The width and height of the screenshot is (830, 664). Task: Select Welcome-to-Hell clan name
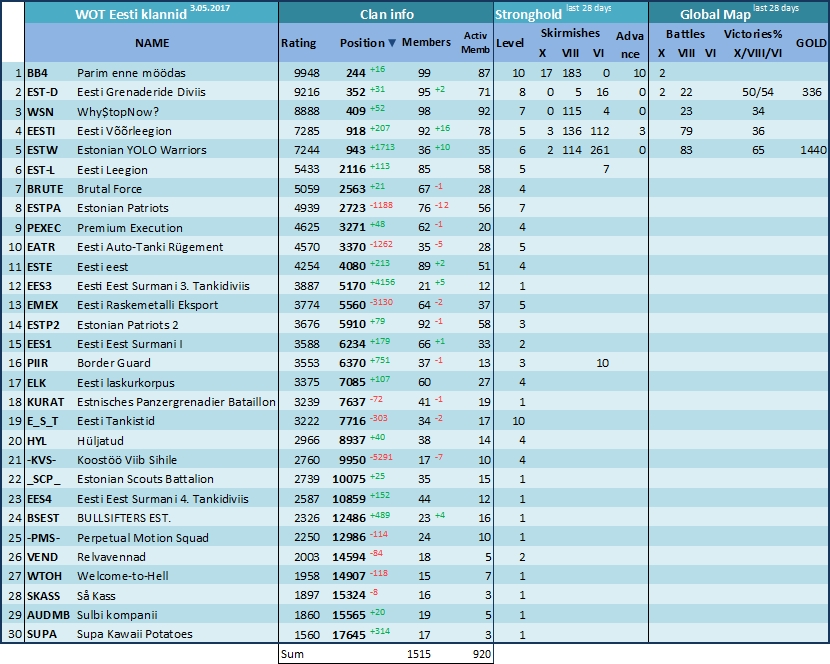pos(123,576)
